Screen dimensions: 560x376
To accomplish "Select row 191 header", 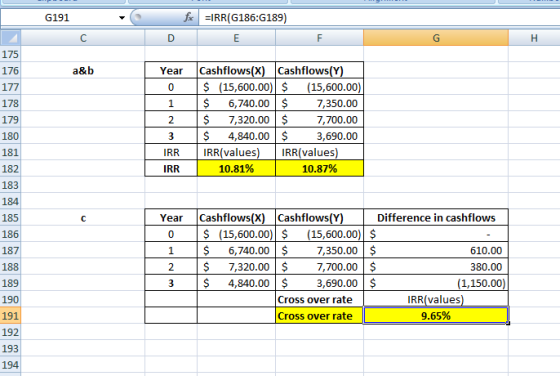I will 10,316.
